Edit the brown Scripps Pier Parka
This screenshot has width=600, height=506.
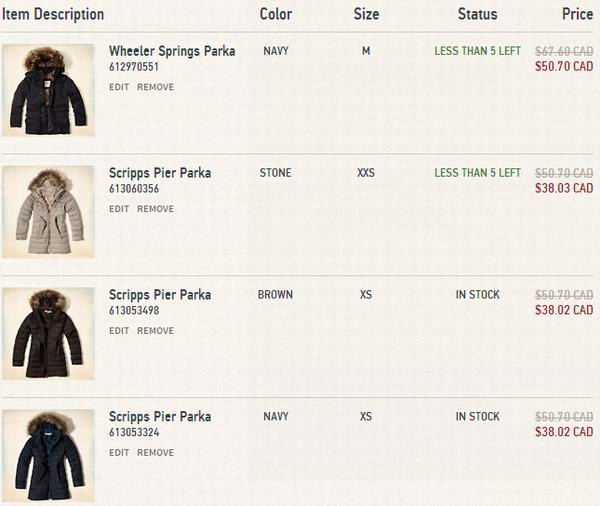119,331
